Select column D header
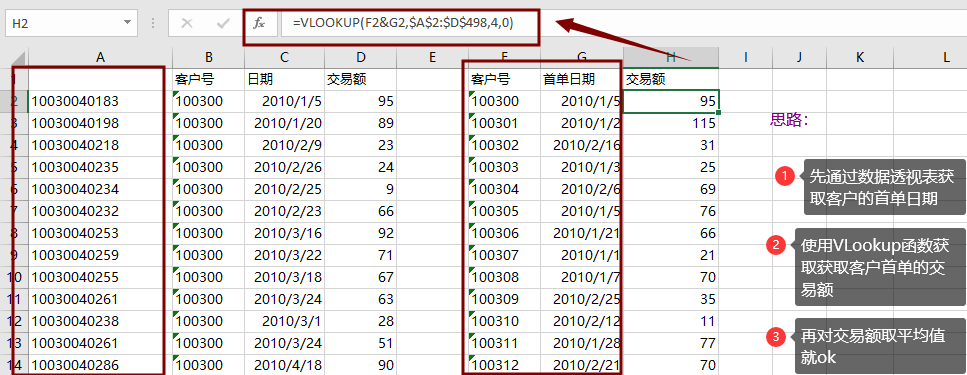 click(361, 57)
